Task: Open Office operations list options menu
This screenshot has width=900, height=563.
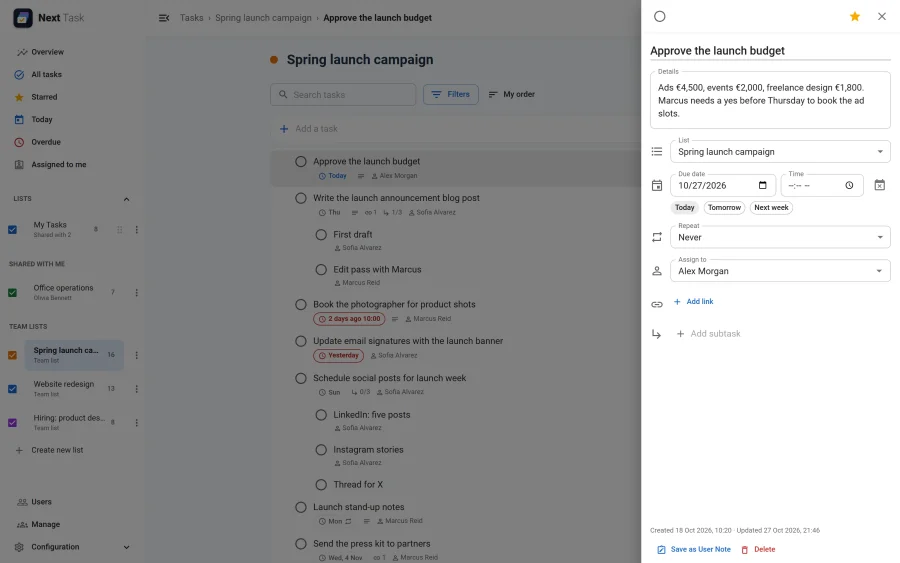Action: tap(137, 293)
